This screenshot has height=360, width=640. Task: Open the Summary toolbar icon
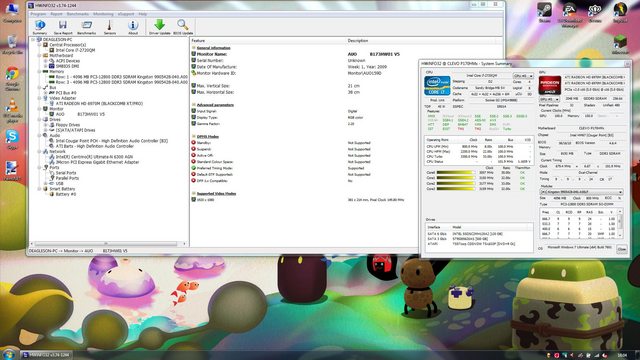click(x=40, y=25)
